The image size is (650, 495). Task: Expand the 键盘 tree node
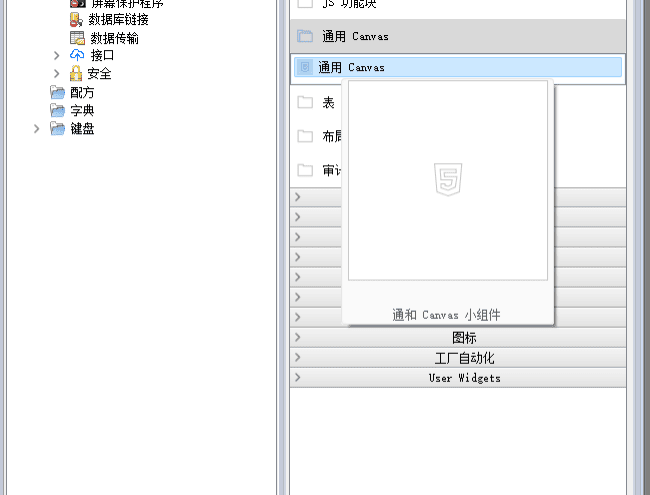point(37,129)
